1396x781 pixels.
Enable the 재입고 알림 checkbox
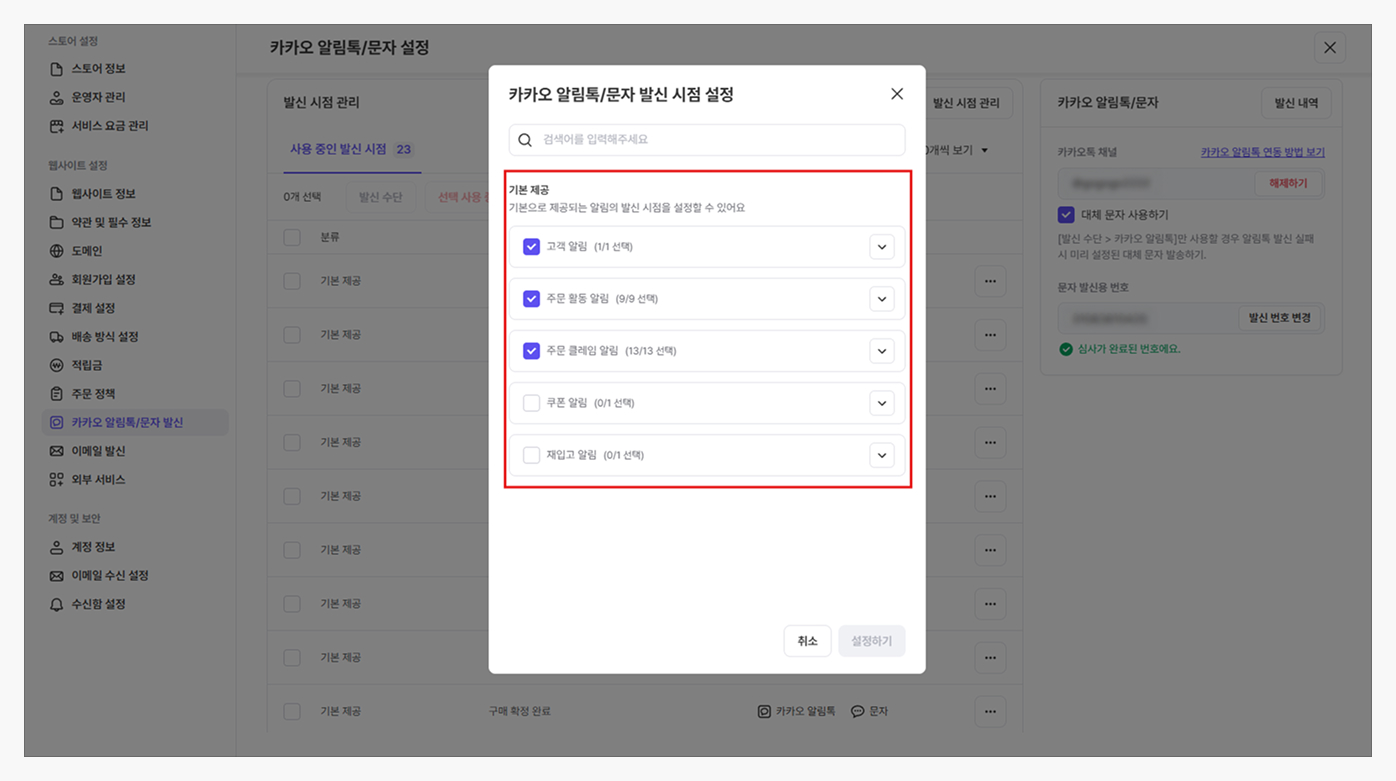(531, 455)
